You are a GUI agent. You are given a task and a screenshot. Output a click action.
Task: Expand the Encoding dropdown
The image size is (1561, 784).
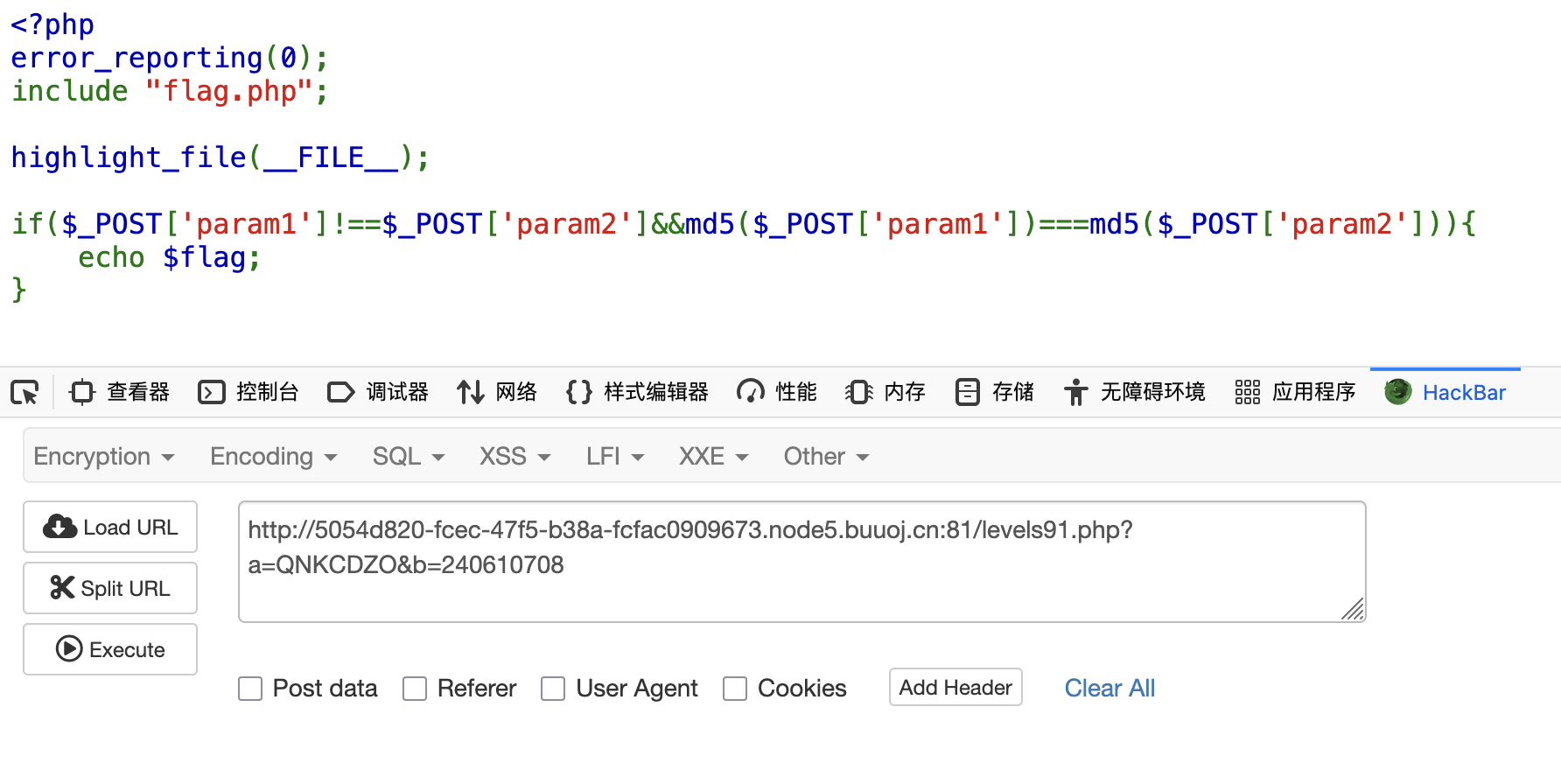point(274,457)
